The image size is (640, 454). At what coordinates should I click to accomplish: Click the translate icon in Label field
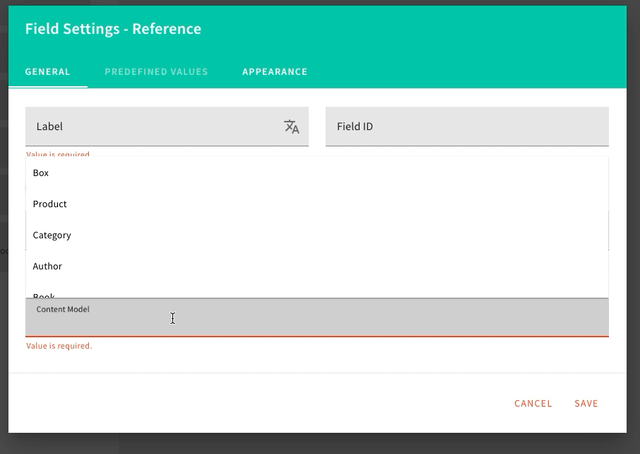[291, 127]
